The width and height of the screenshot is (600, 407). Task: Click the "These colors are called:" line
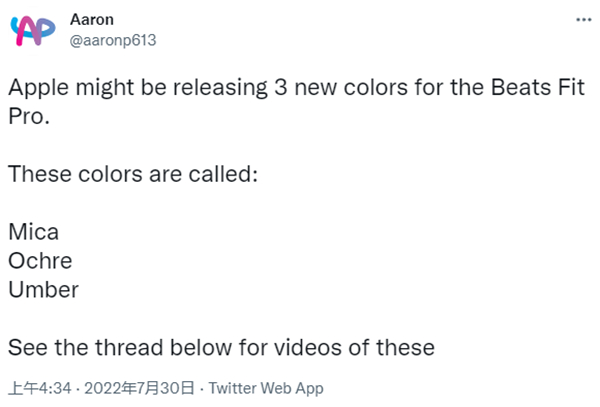[x=133, y=173]
